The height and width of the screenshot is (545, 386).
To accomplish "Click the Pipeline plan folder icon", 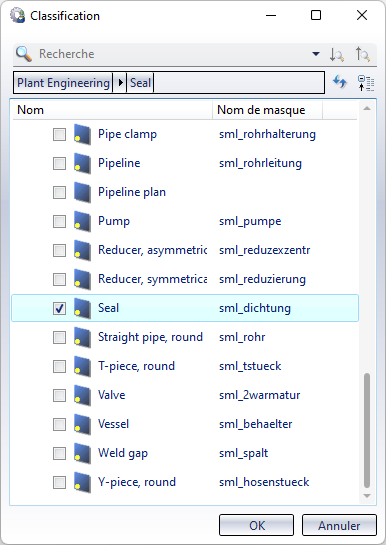I will [x=82, y=192].
